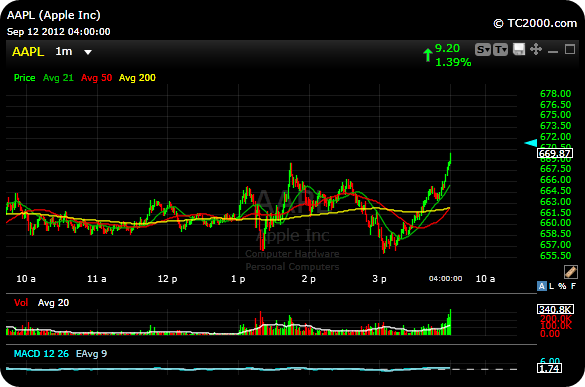Screen dimensions: 585x387
Task: Click the 2 p time axis label
Action: click(x=309, y=278)
